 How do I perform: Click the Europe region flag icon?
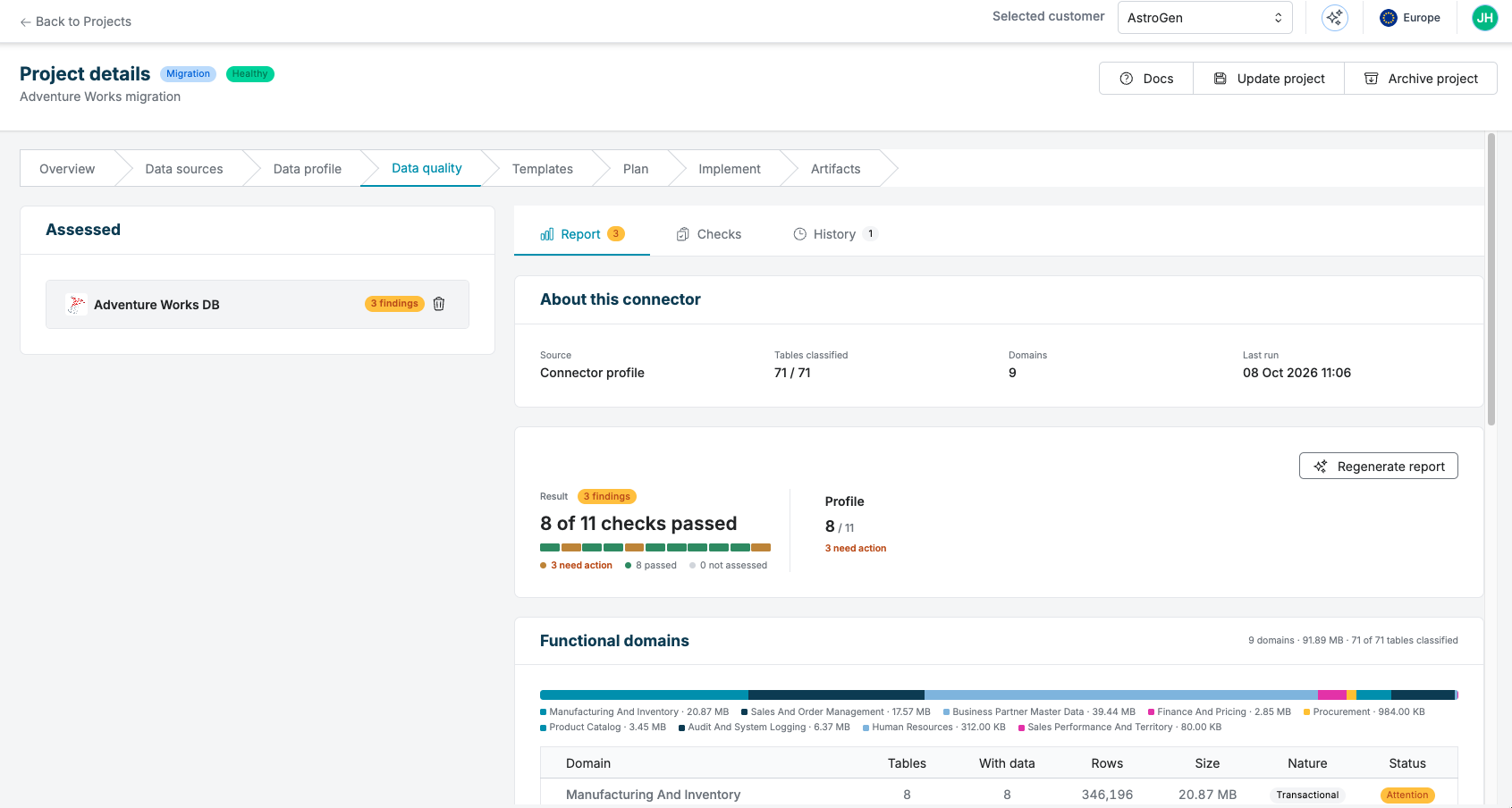click(x=1389, y=17)
